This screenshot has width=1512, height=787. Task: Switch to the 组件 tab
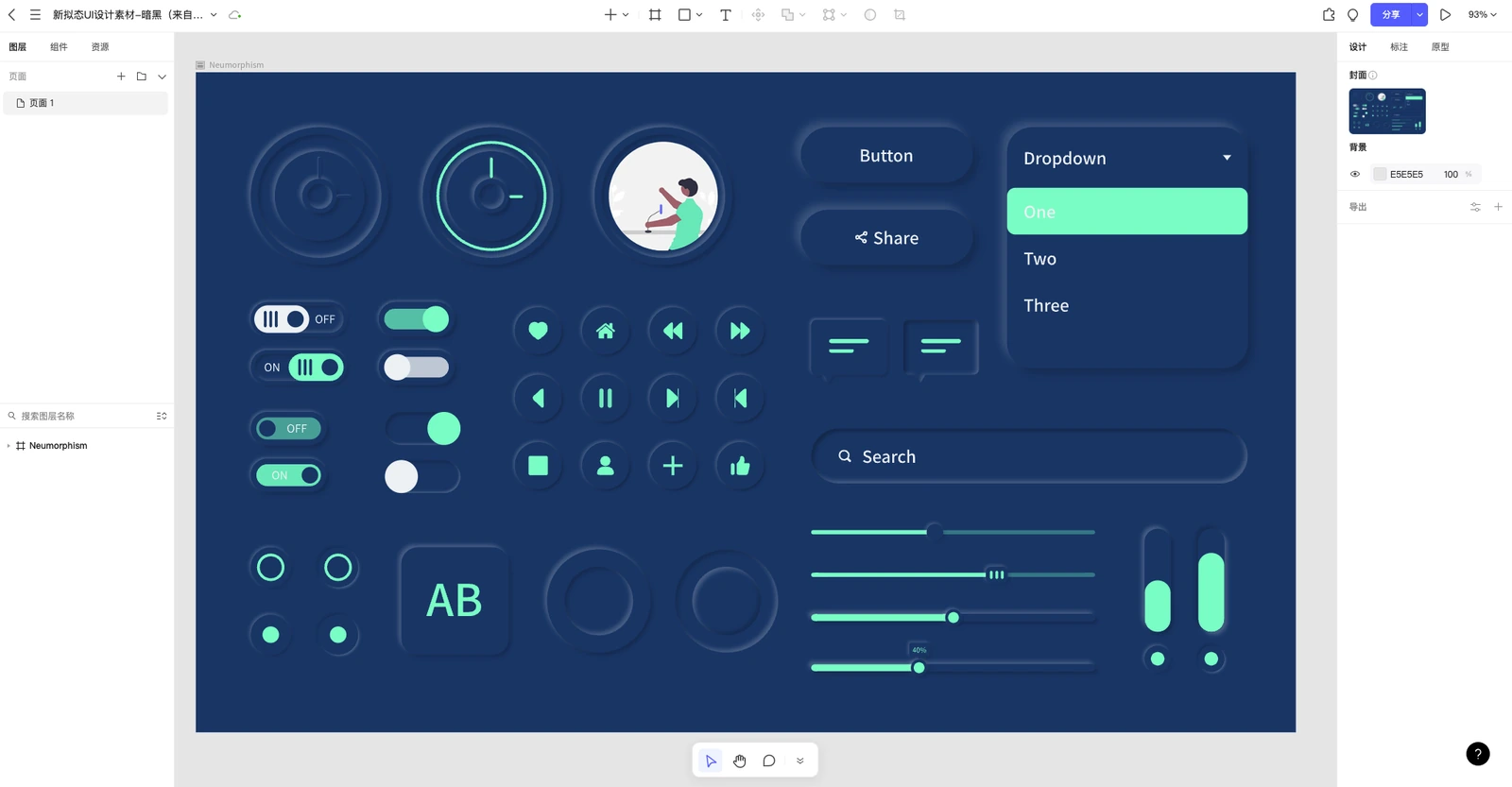click(59, 47)
